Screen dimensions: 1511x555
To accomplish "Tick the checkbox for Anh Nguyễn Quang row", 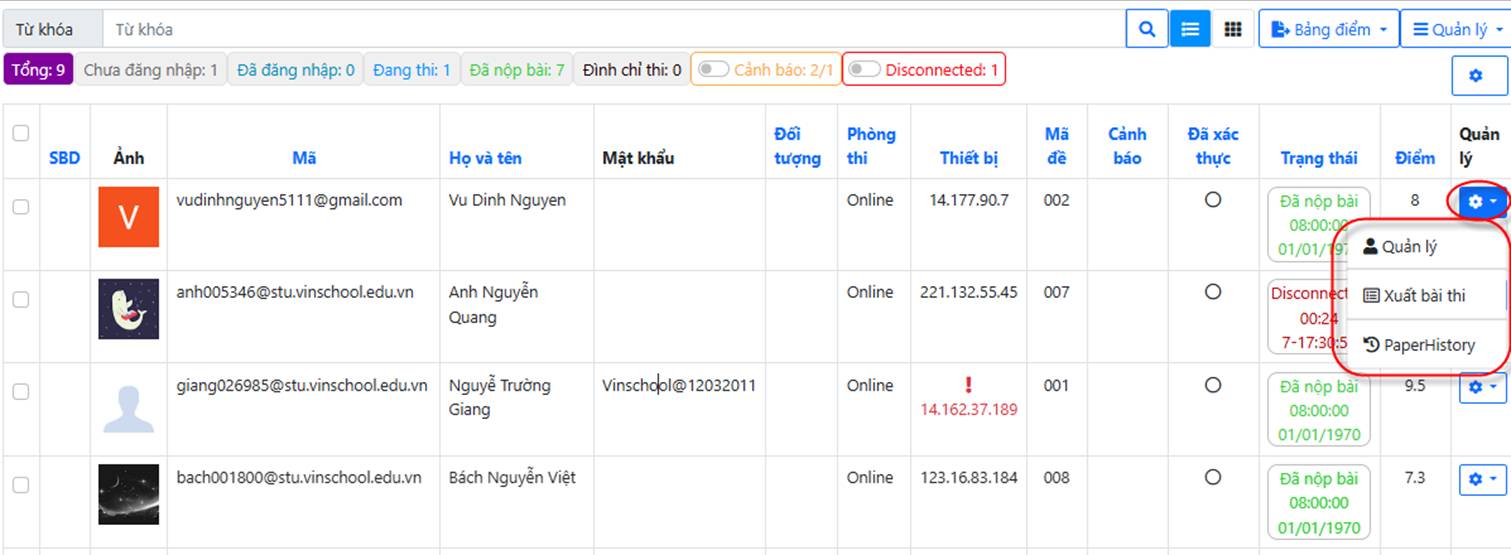I will click(21, 299).
